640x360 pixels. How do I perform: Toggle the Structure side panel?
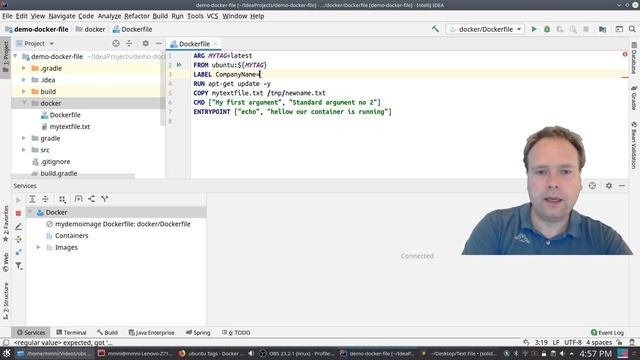(6, 300)
